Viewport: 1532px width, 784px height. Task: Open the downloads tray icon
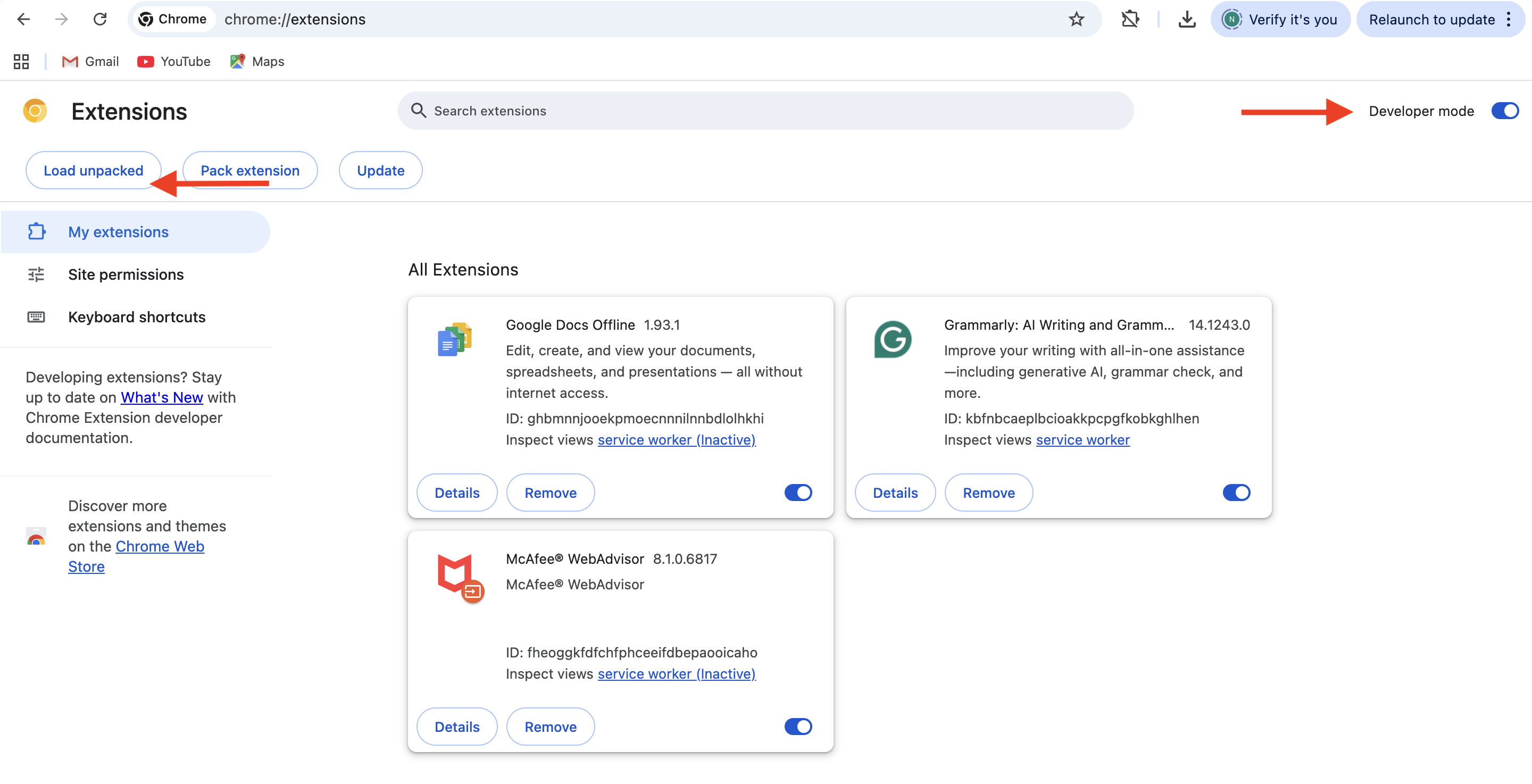click(1186, 20)
